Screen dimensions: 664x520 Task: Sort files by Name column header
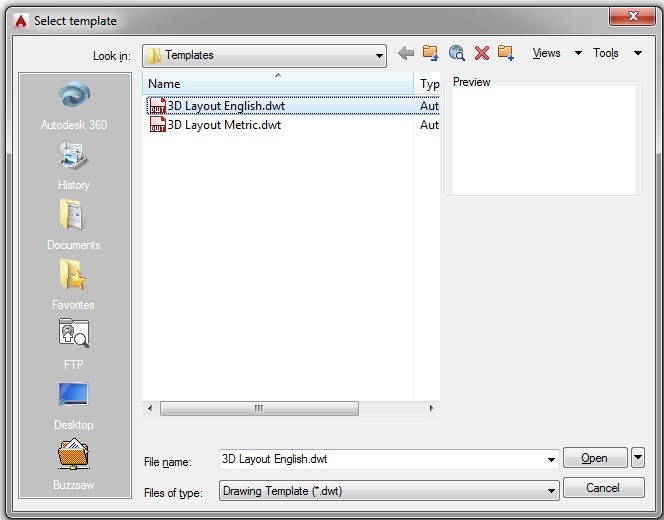(278, 84)
